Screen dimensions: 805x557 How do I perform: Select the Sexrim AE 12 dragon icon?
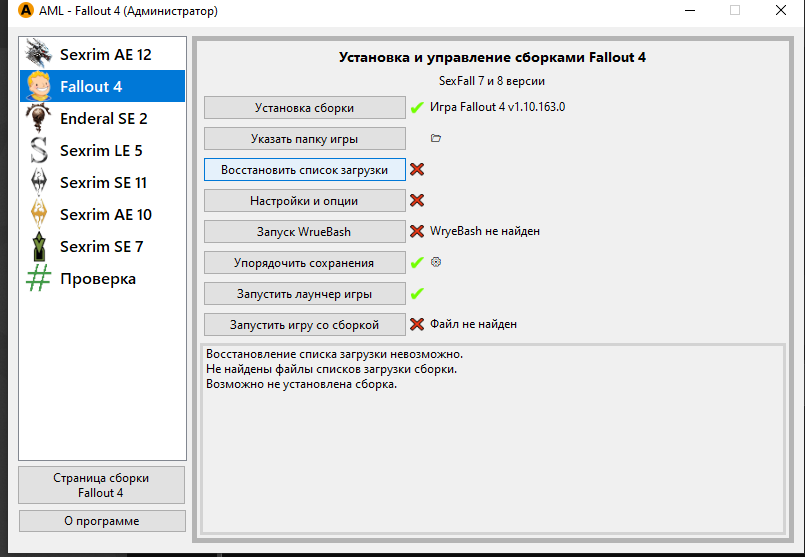click(39, 54)
